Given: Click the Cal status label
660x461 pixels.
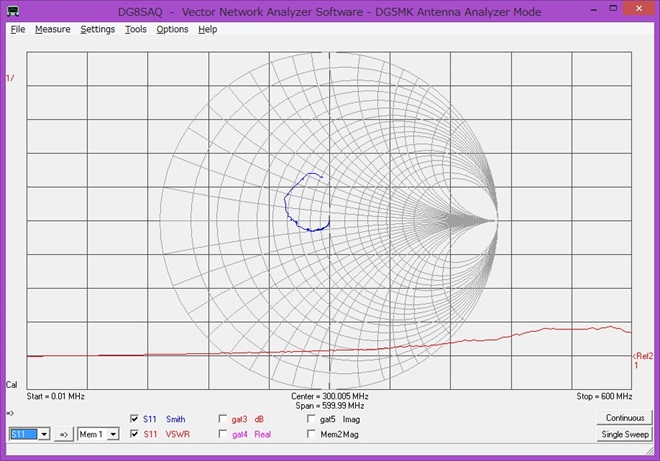Looking at the screenshot, I should pyautogui.click(x=11, y=384).
